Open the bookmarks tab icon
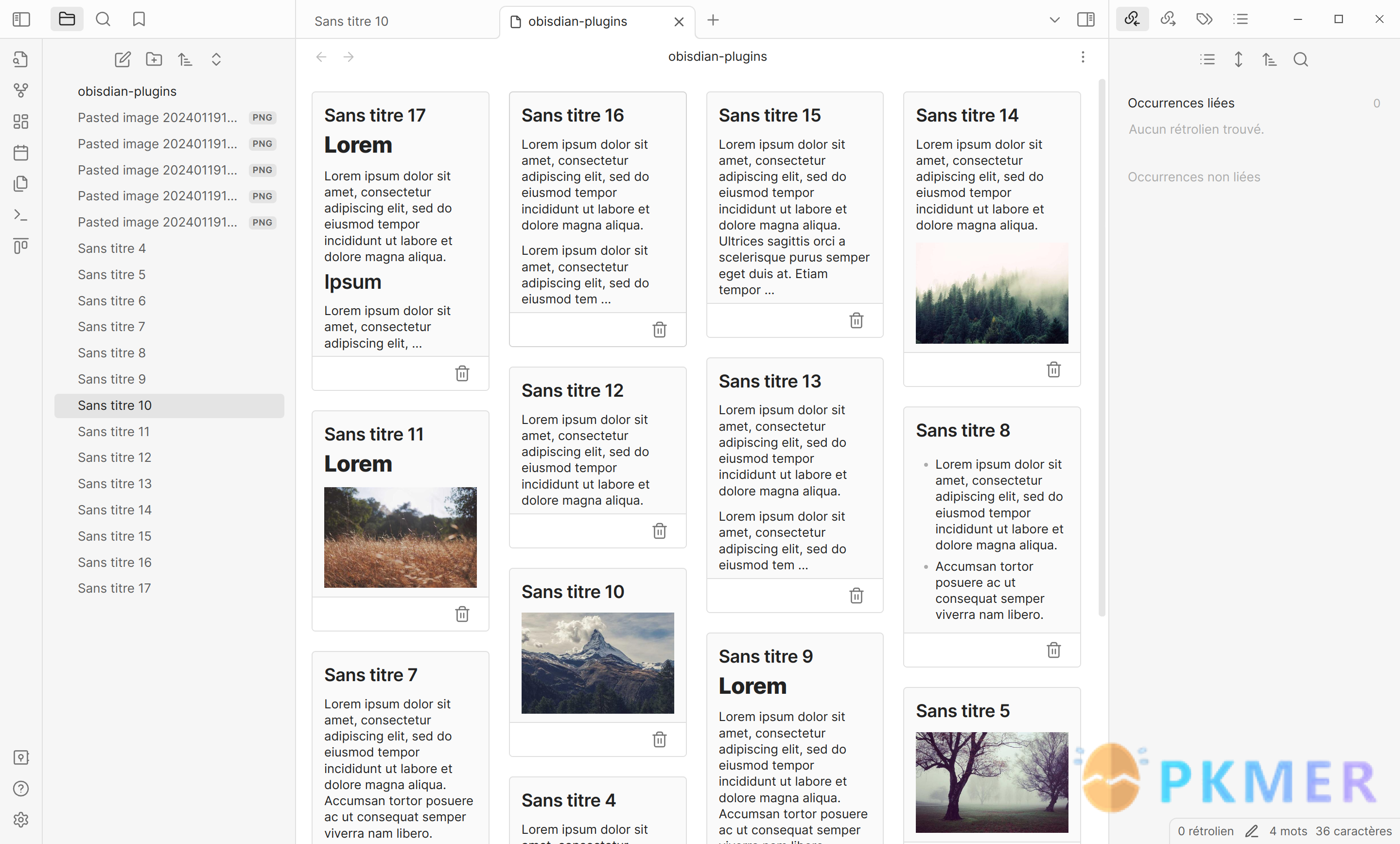 point(139,19)
